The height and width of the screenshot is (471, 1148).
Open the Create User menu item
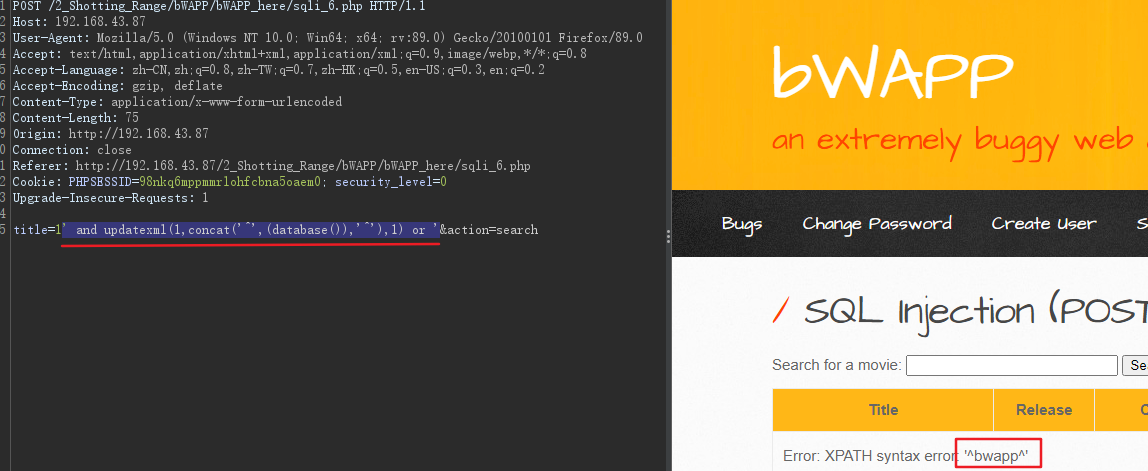(1044, 223)
